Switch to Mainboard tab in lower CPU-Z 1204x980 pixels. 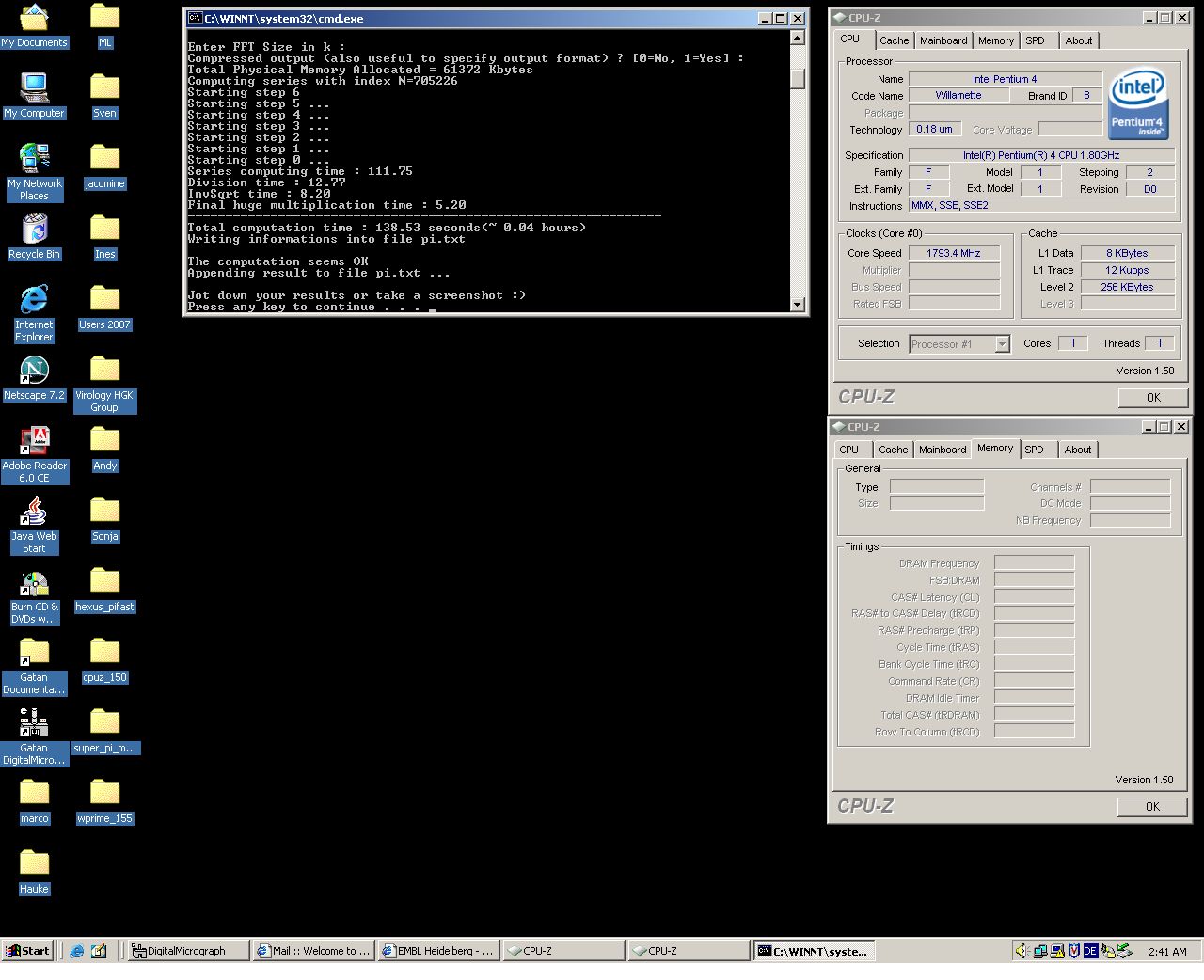[943, 450]
